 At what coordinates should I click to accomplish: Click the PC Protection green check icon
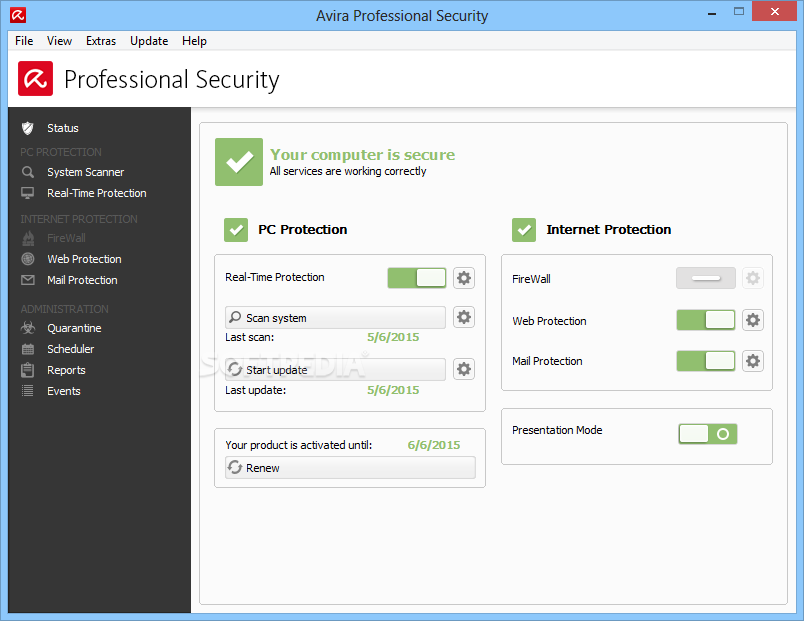tap(236, 230)
